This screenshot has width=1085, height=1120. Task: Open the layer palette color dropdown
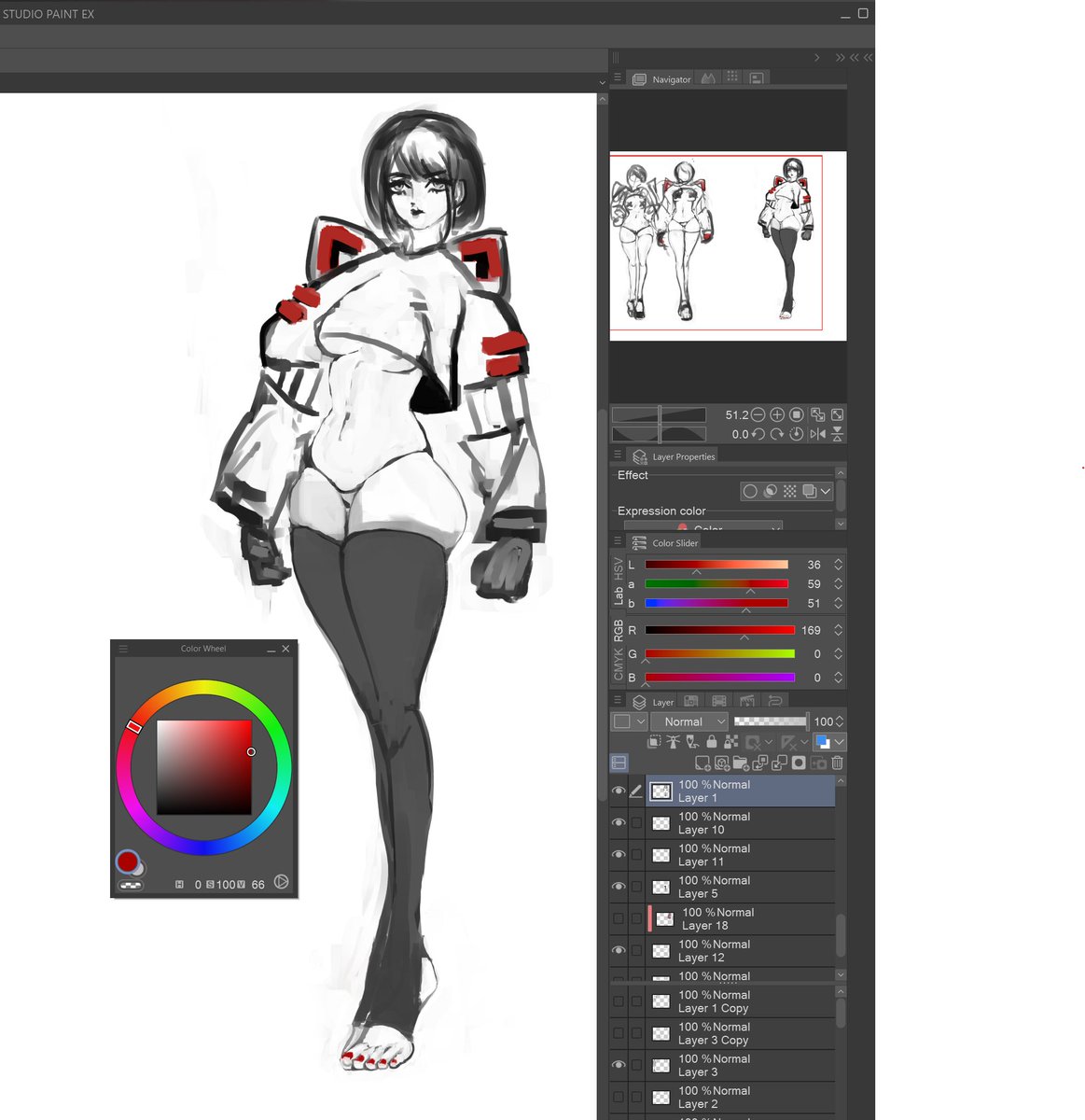tap(629, 721)
